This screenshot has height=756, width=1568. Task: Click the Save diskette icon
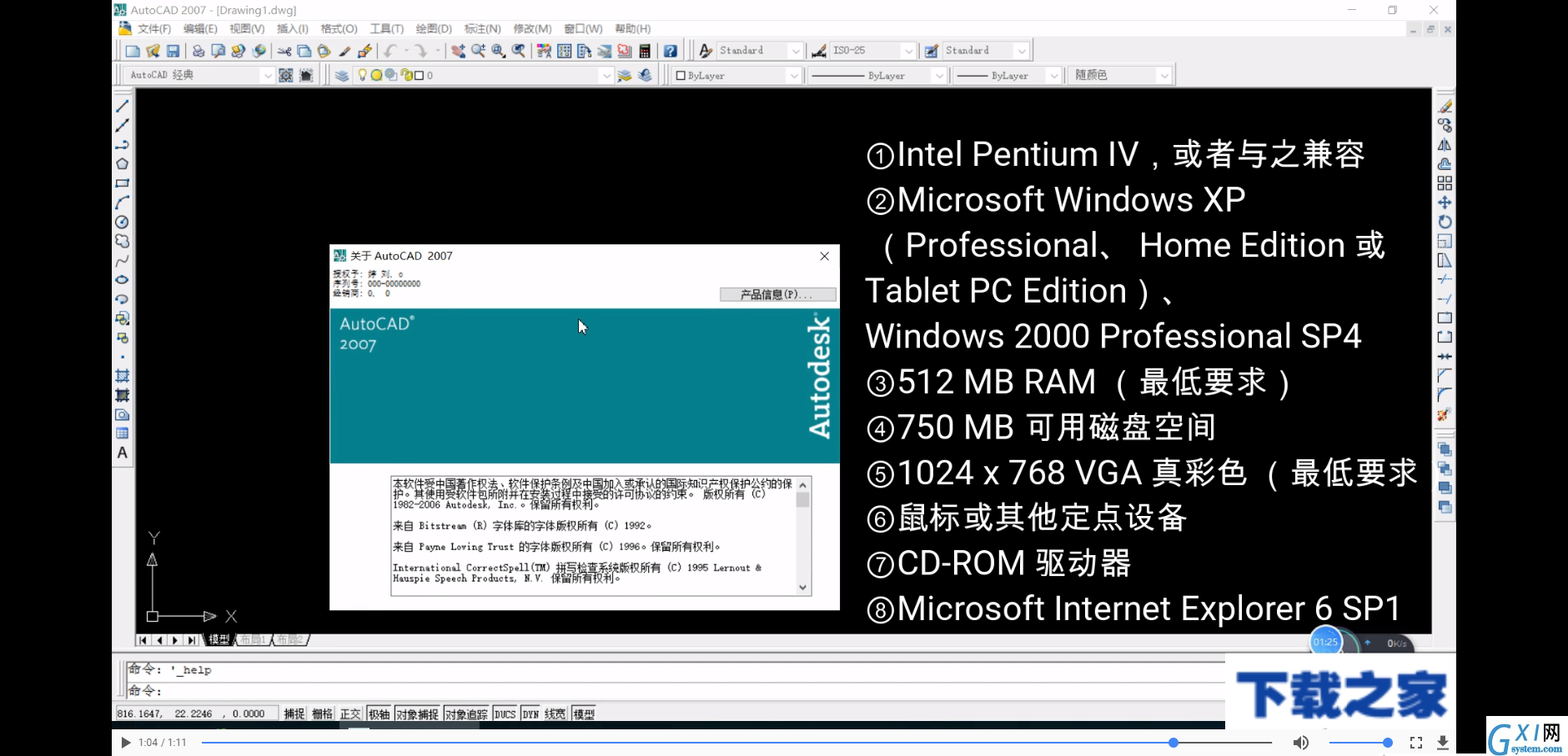point(173,51)
